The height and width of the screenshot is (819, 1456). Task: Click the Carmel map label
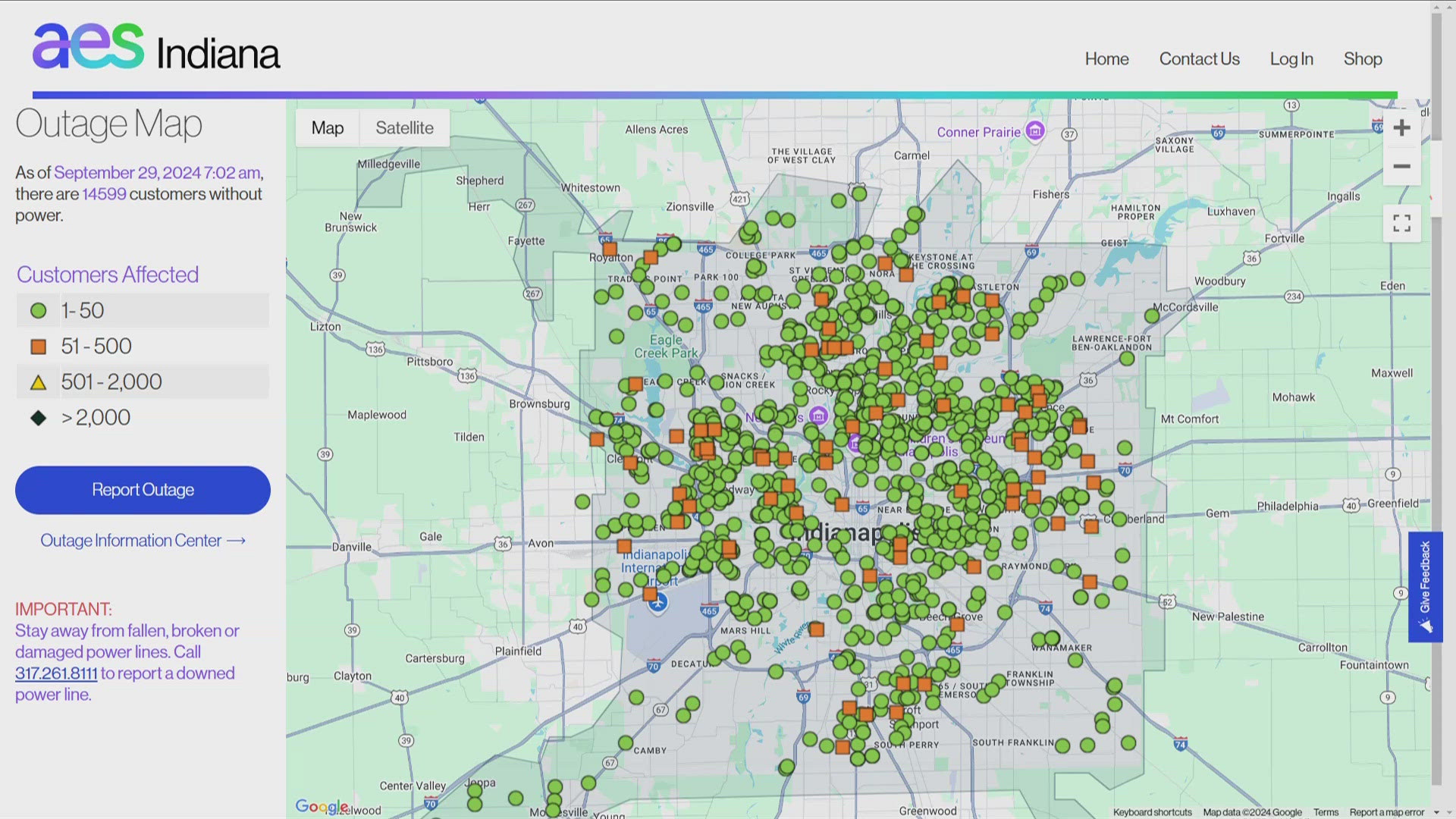(912, 155)
